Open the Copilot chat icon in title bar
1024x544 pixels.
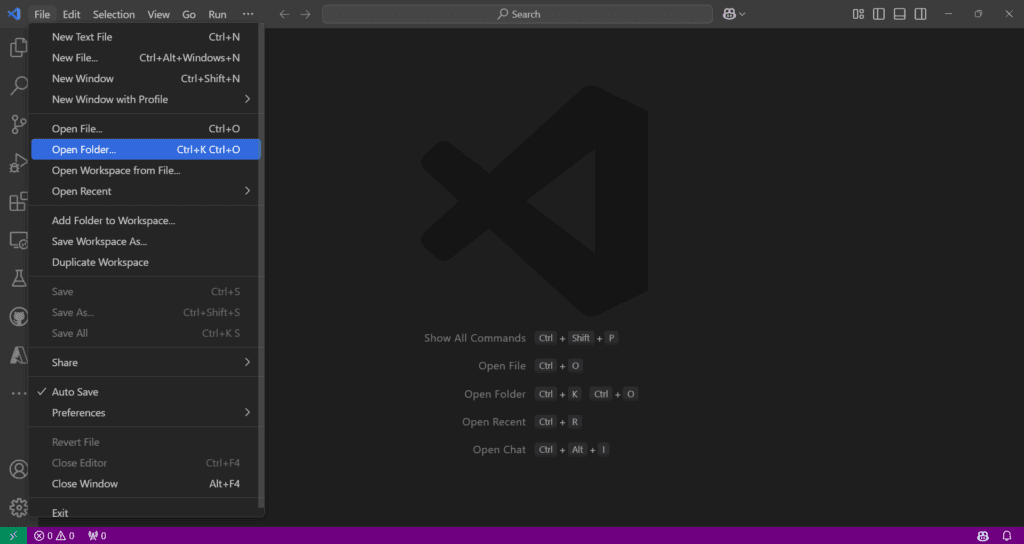click(729, 14)
